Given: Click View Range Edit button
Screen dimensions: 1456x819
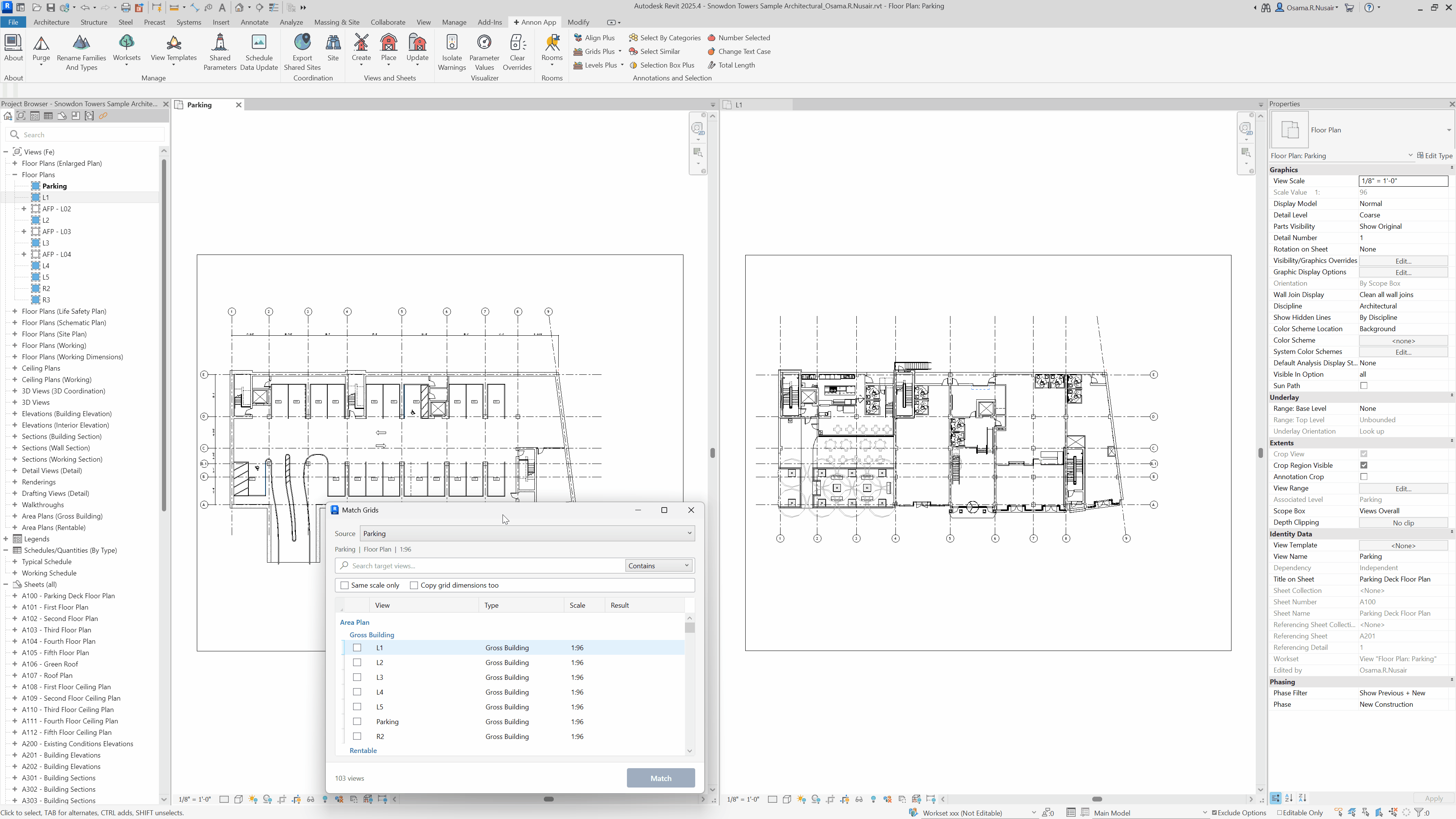Looking at the screenshot, I should point(1403,488).
